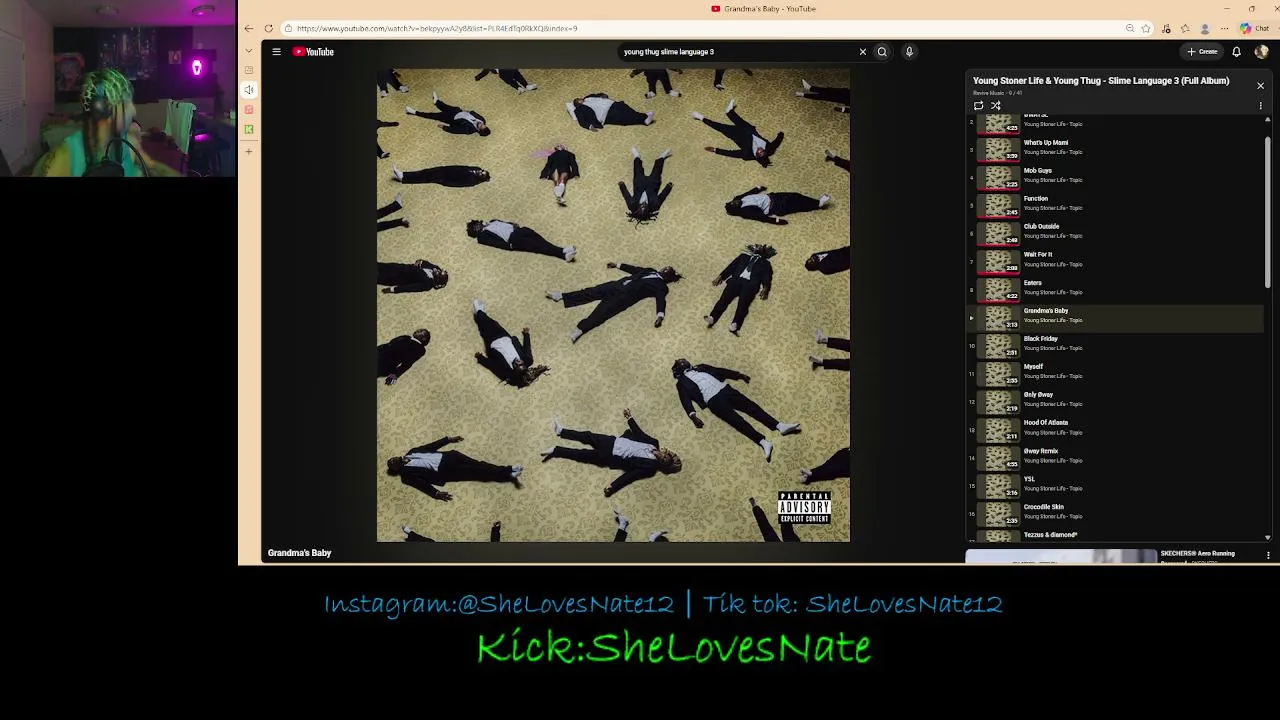Click the playlist title "Slime Language 3 (Full Album)"
Viewport: 1280px width, 720px height.
click(x=1101, y=81)
